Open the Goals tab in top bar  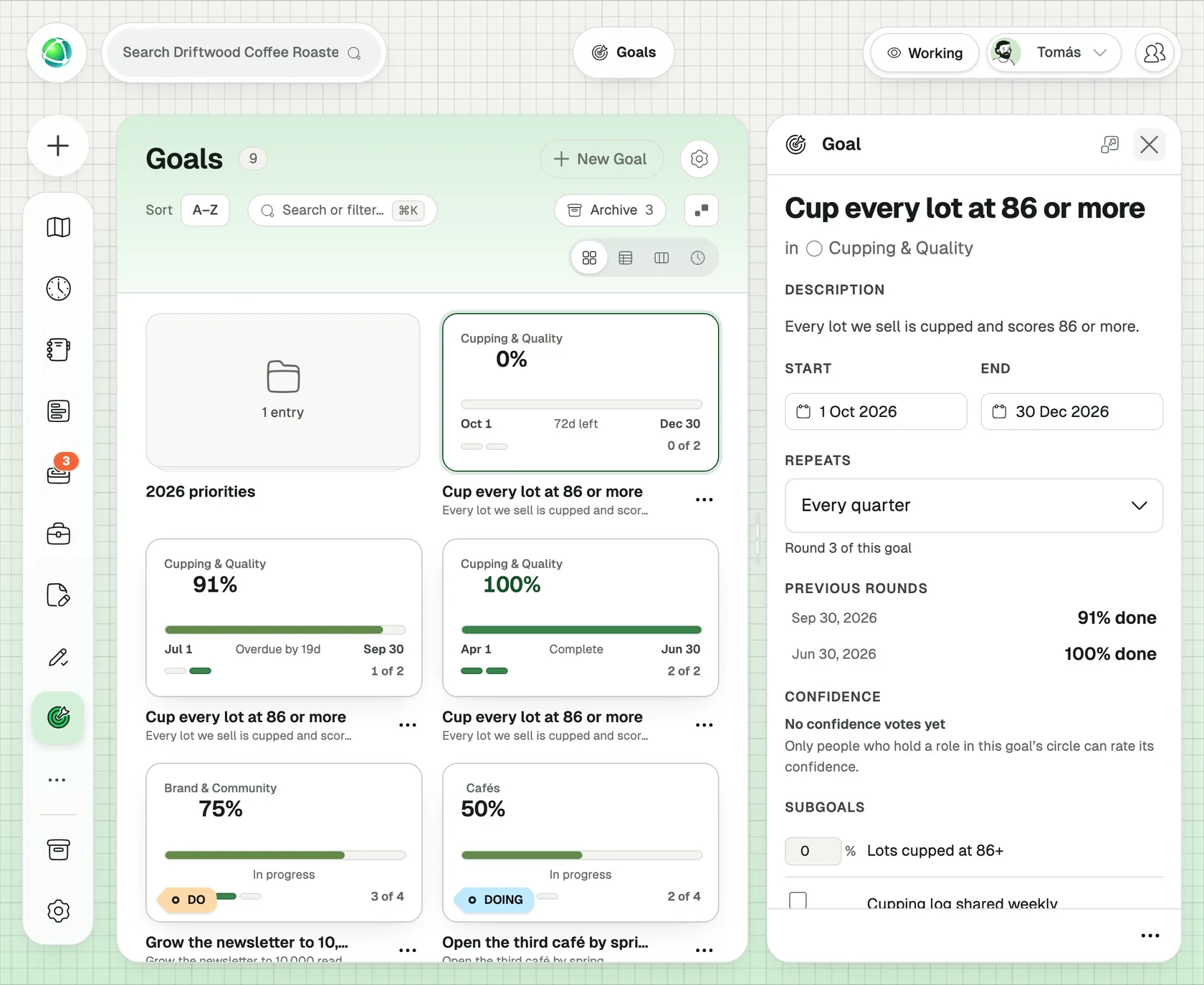click(x=623, y=52)
